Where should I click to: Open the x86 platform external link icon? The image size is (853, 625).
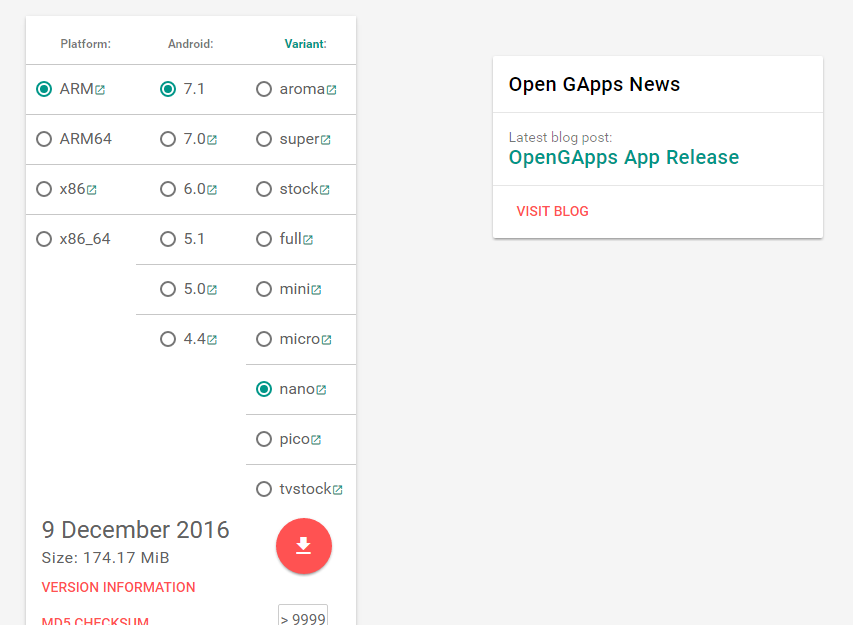tap(91, 190)
